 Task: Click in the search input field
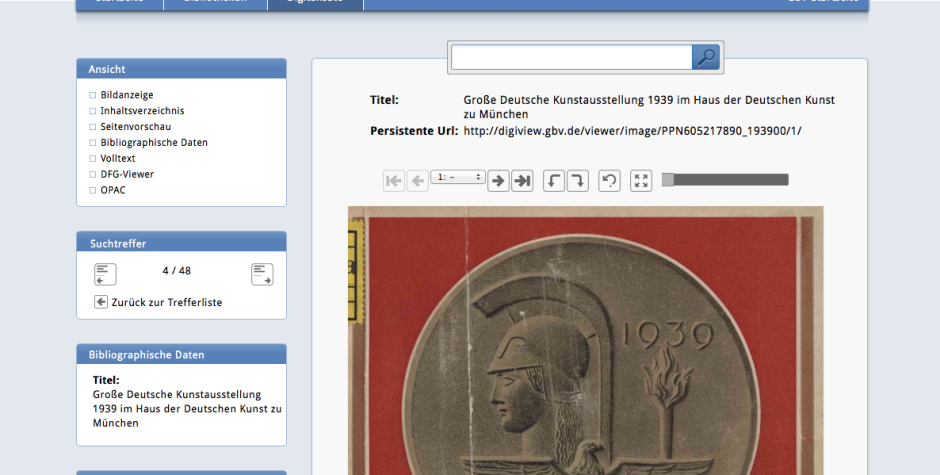pyautogui.click(x=572, y=58)
